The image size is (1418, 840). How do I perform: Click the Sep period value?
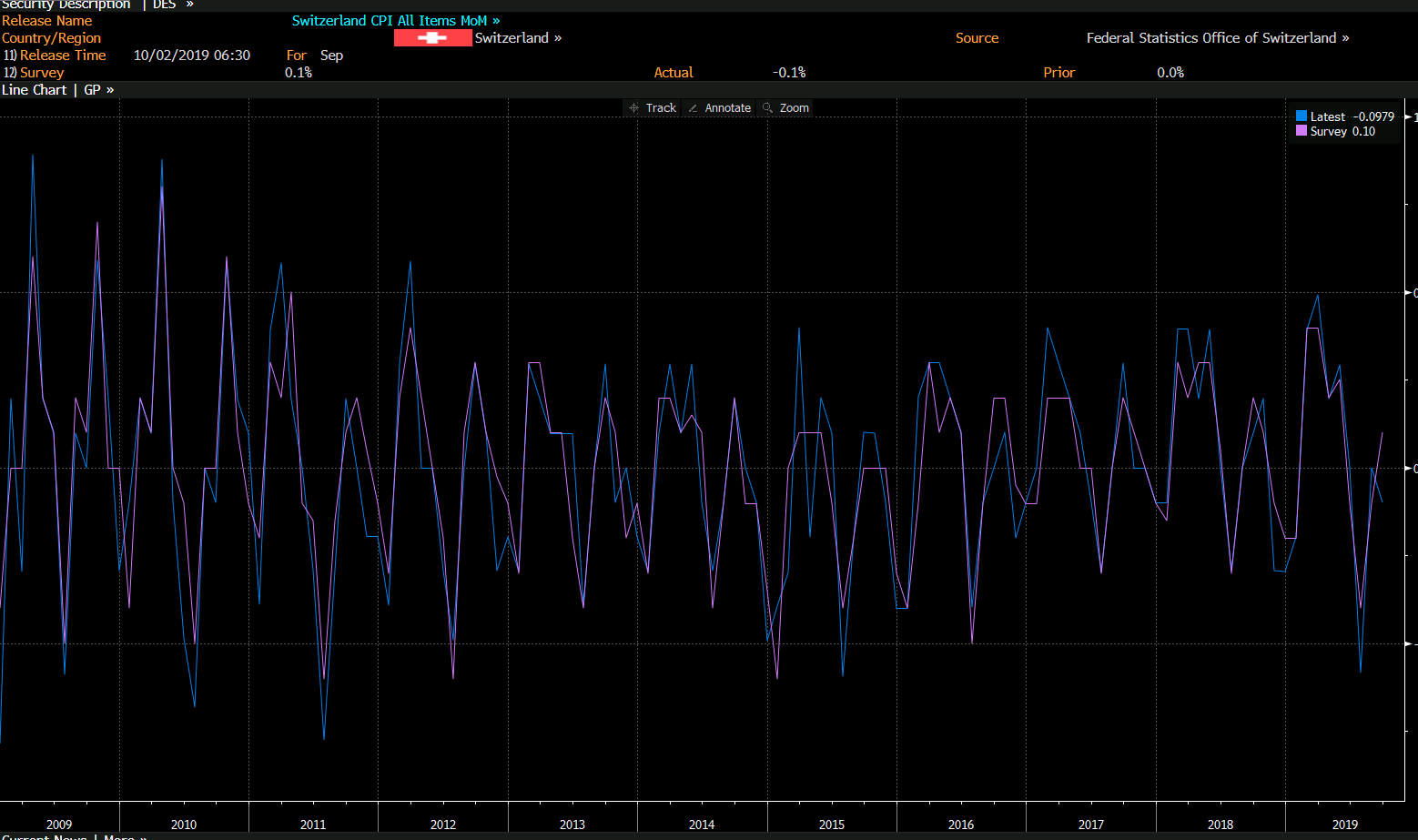(331, 55)
